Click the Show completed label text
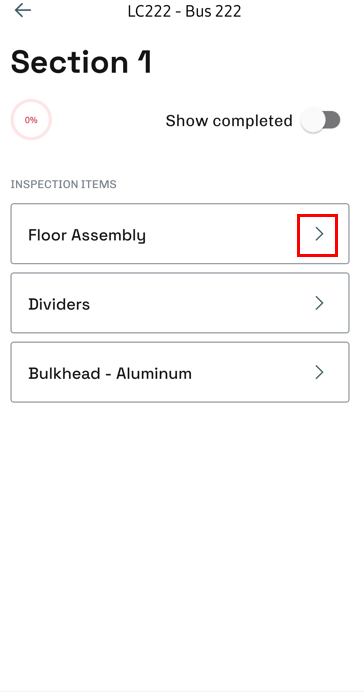Viewport: 364px width, 692px height. point(229,120)
